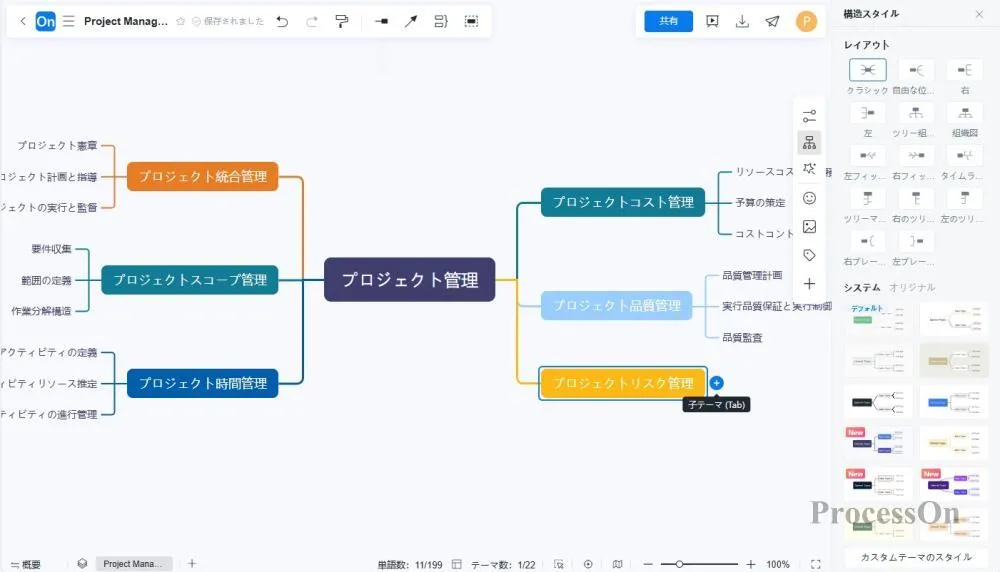Start presentation play mode

712,21
